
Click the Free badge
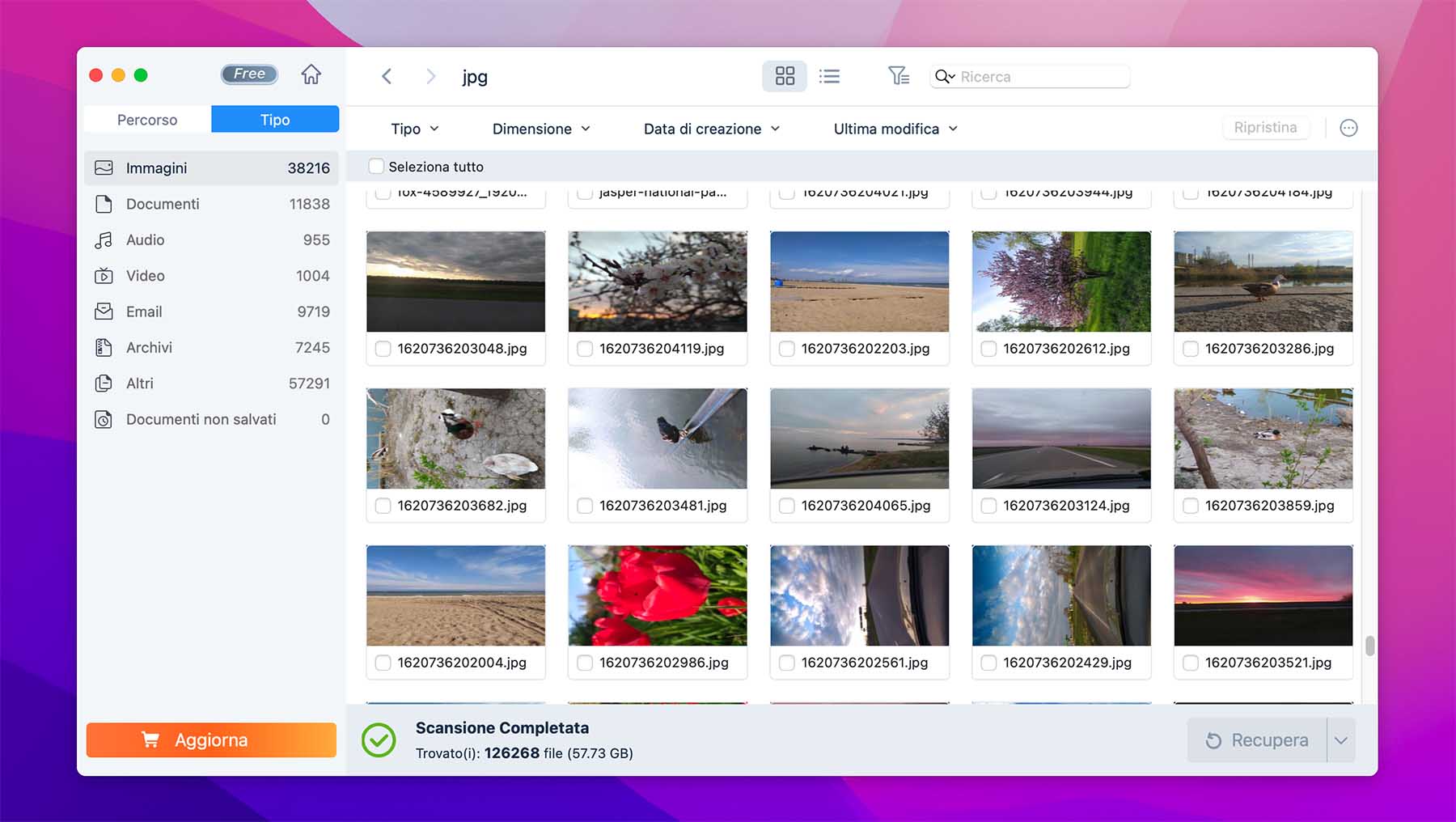249,74
